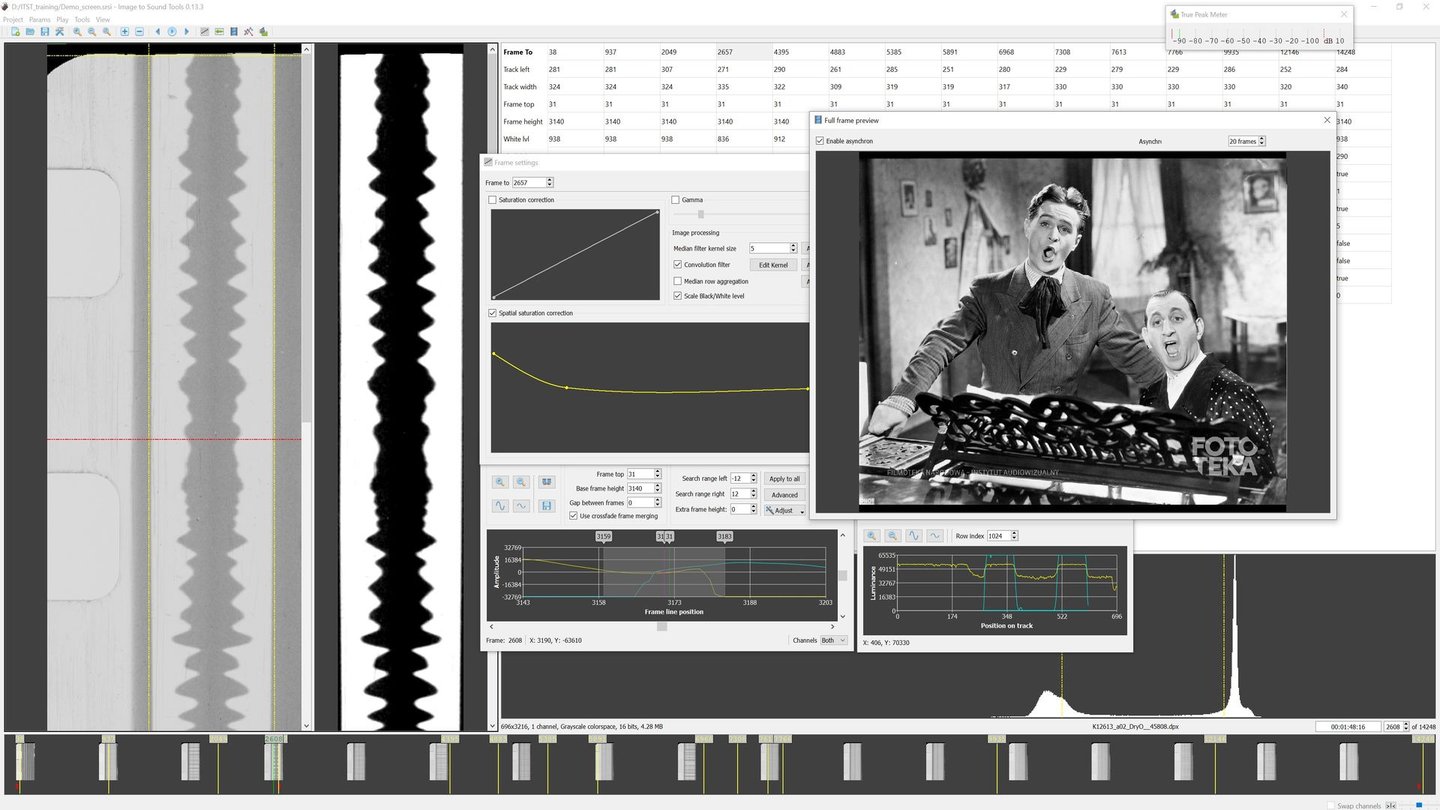
Task: Click large sine wave icon in frame panel
Action: coord(501,506)
